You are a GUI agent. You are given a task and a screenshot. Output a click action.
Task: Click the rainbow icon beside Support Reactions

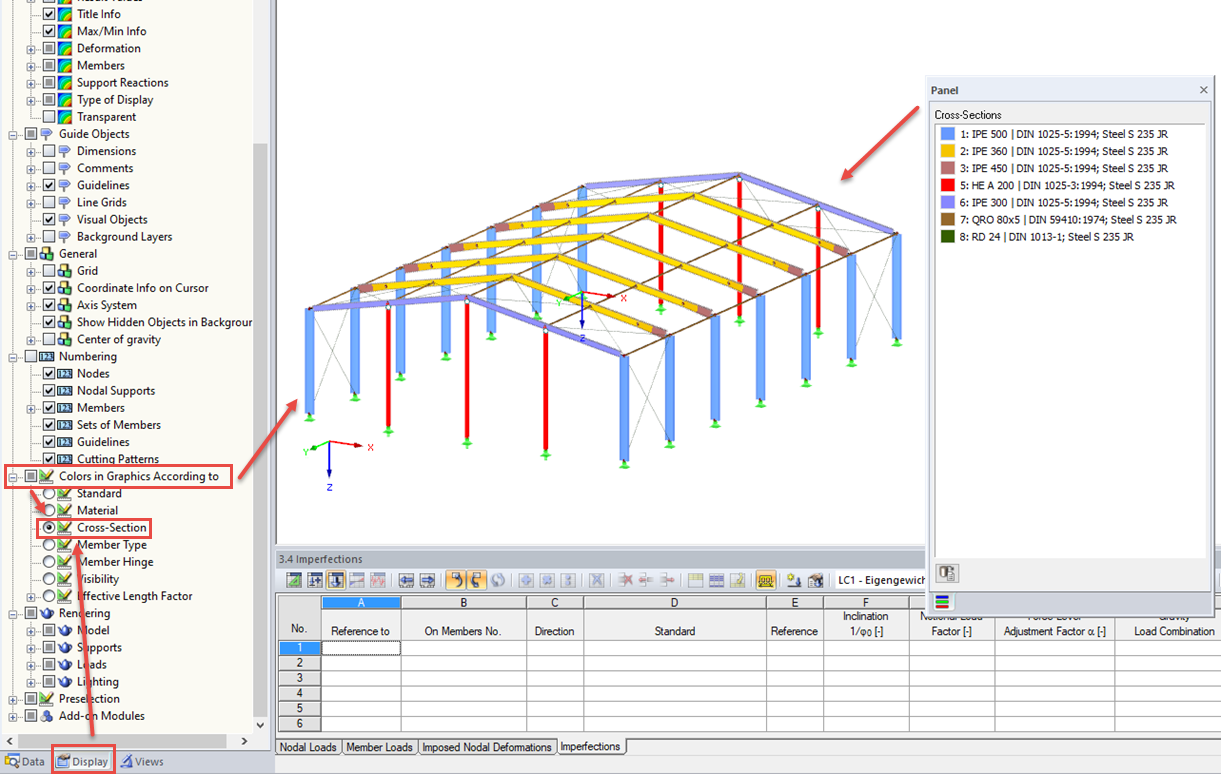[66, 82]
